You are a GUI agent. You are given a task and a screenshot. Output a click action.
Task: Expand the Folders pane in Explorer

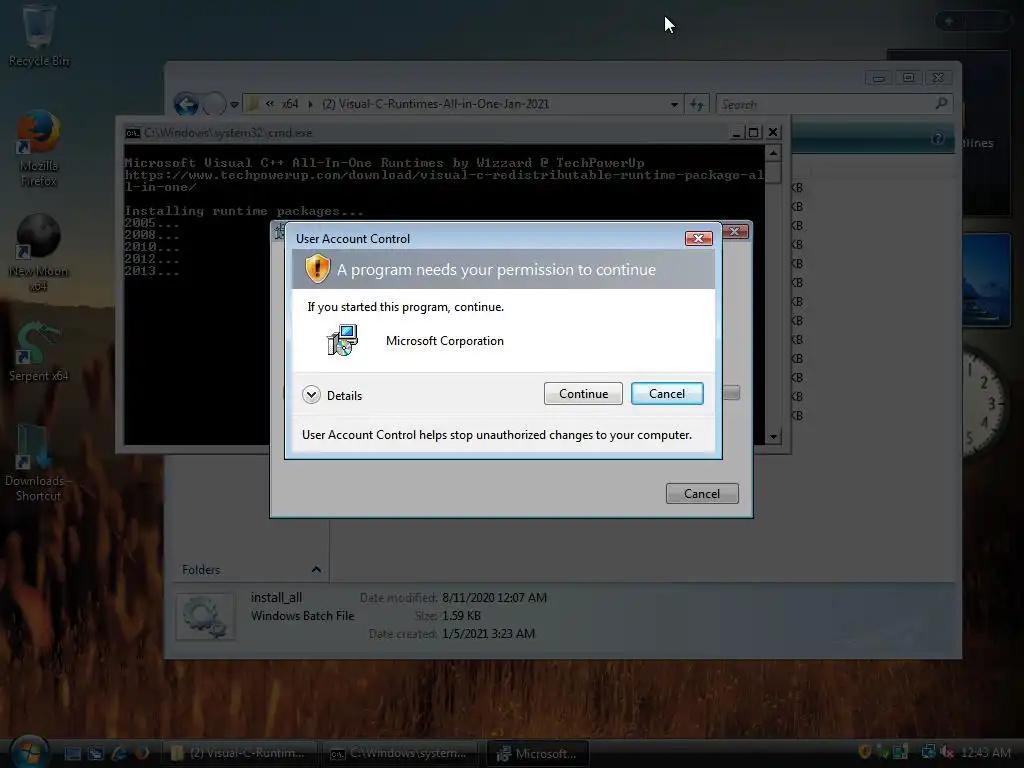(x=316, y=569)
